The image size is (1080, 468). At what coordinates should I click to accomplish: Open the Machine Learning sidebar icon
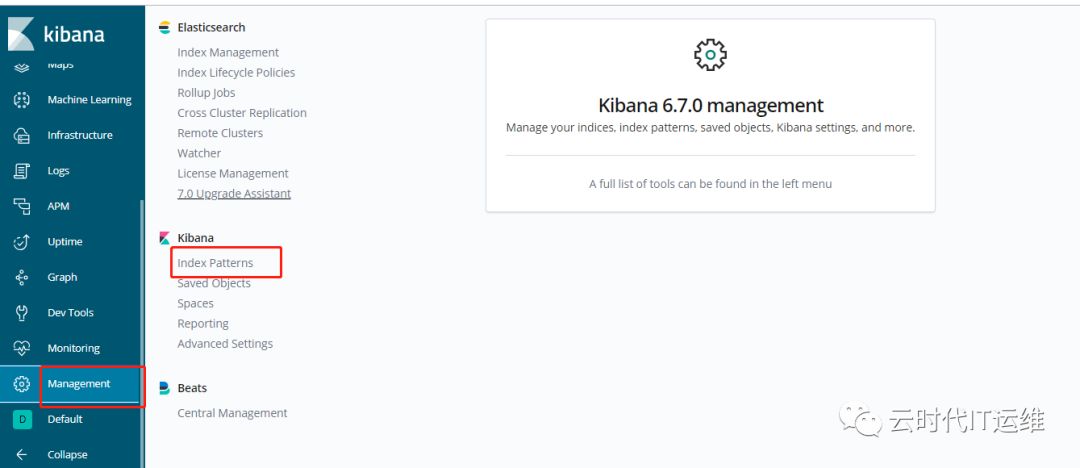[22, 100]
